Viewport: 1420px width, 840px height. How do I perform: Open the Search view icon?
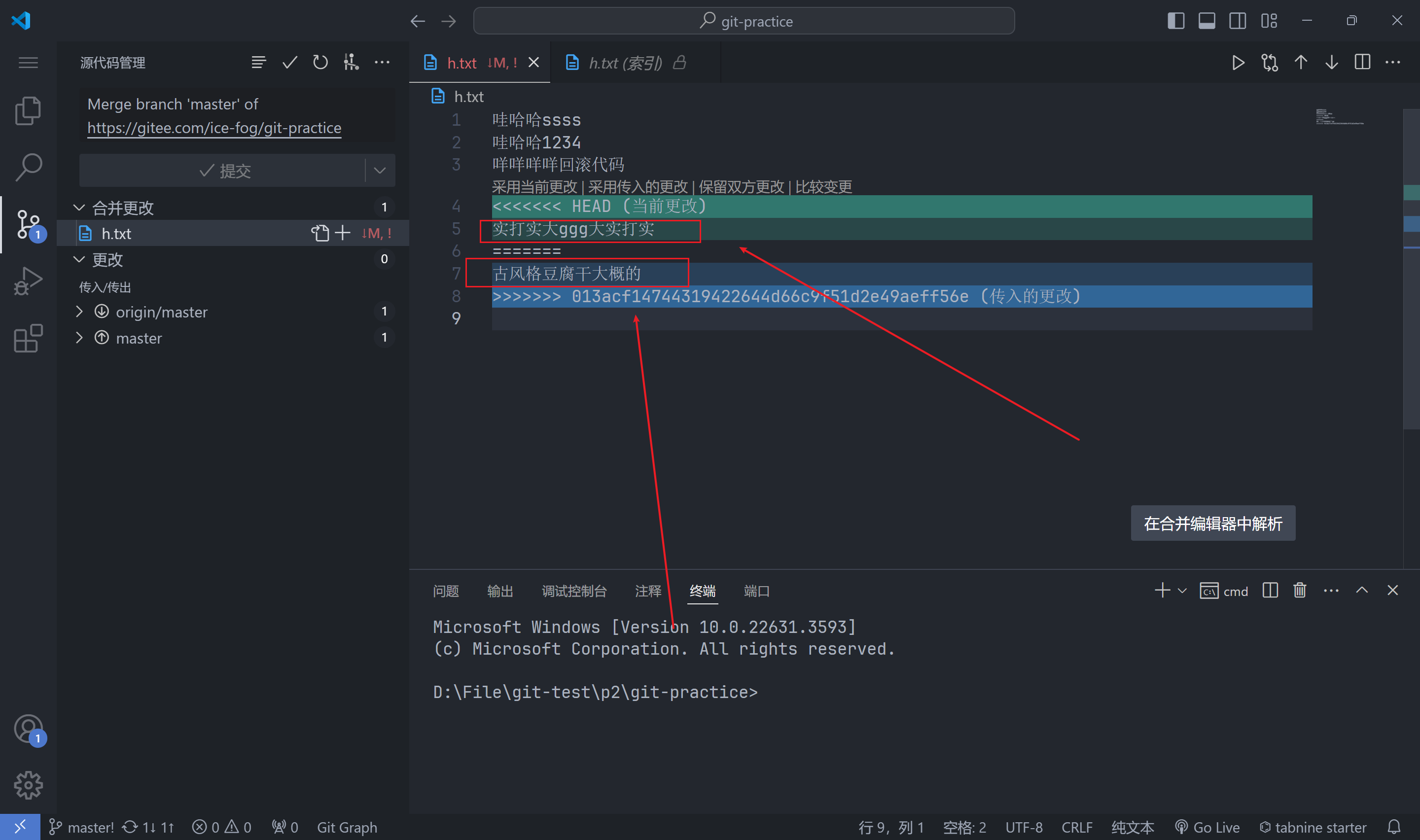coord(28,168)
